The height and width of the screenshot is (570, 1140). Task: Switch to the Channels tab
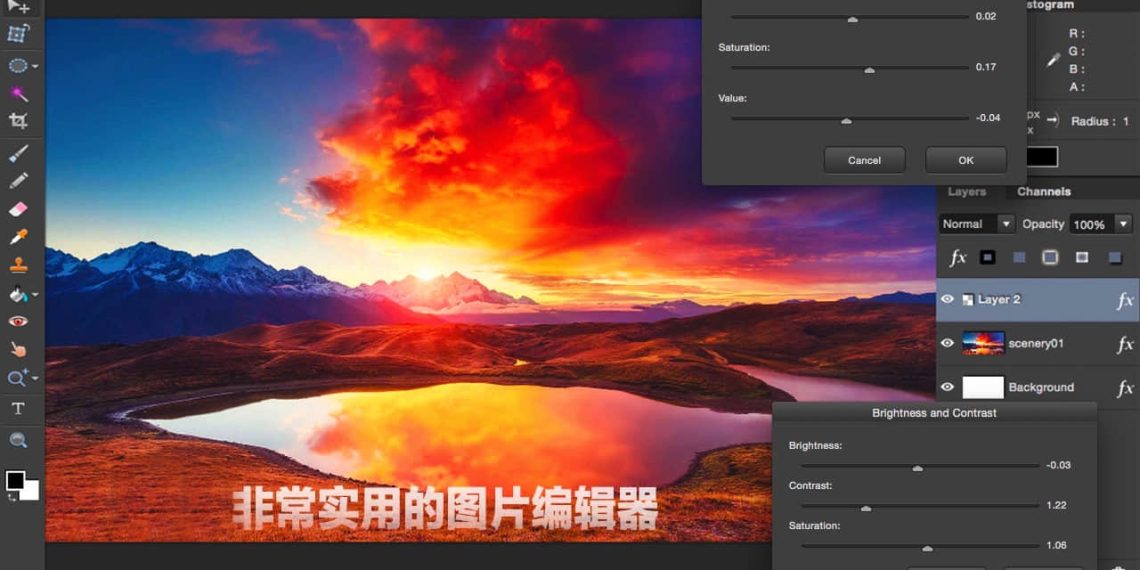(x=1043, y=191)
